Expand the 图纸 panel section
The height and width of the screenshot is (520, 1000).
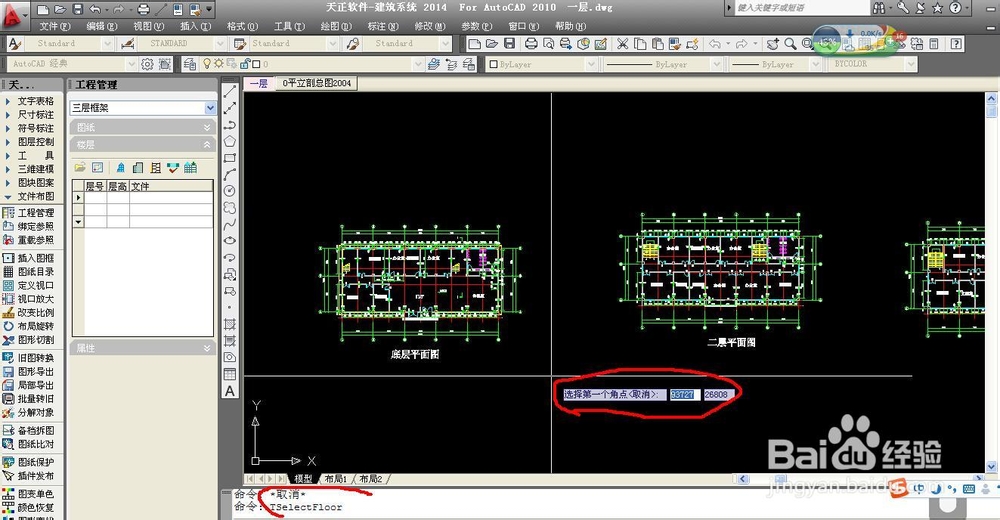click(207, 128)
